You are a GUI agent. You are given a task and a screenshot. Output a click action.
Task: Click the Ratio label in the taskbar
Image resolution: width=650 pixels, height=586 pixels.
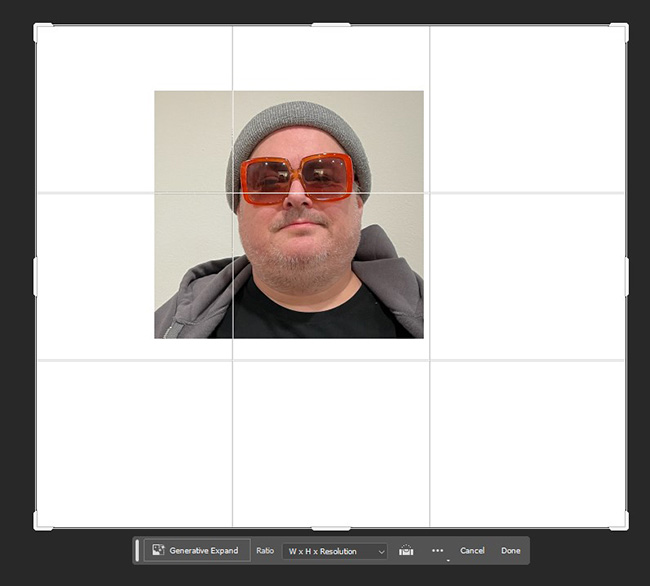pyautogui.click(x=265, y=551)
